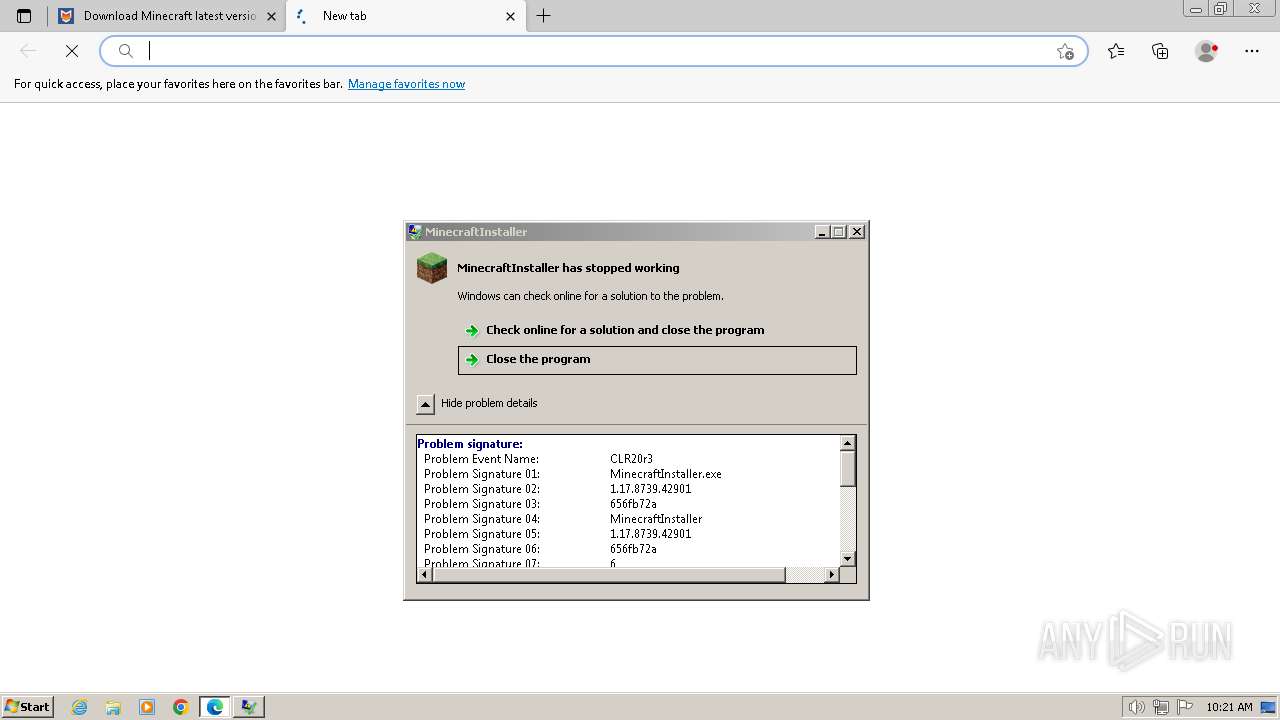The image size is (1280, 720).
Task: Stop loading the page
Action: [x=72, y=51]
